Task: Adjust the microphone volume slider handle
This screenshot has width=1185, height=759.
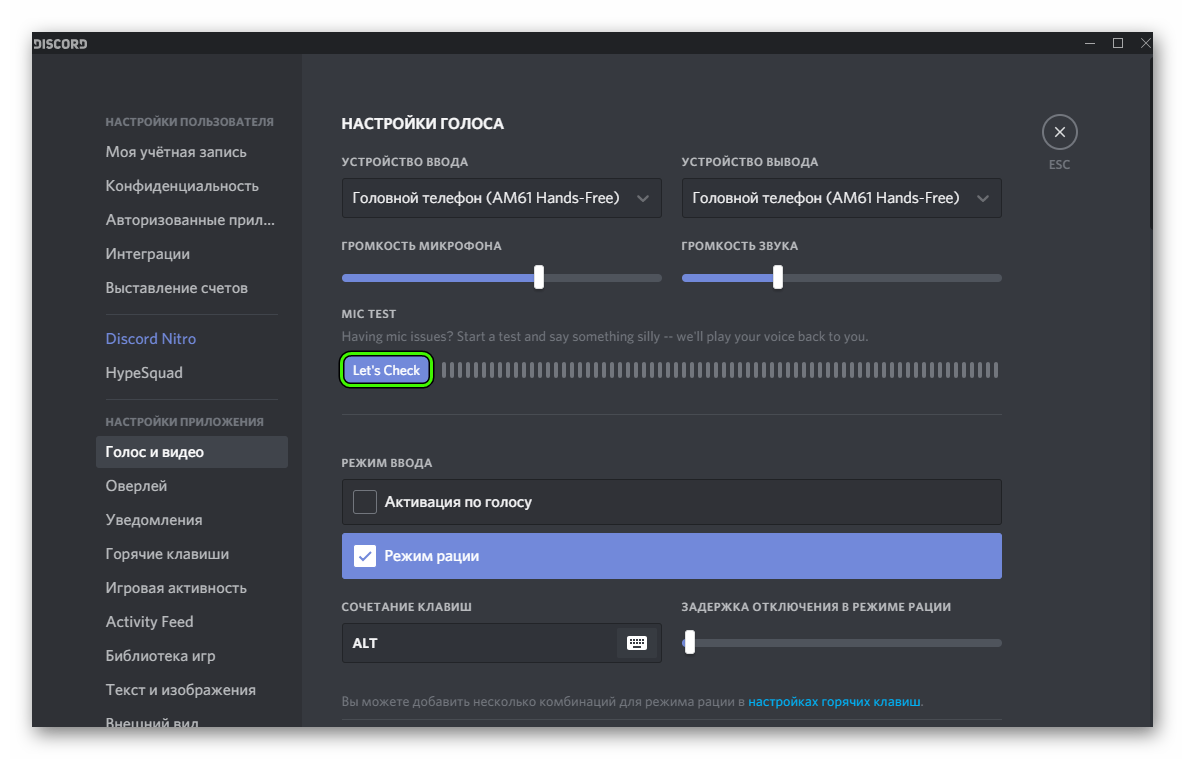Action: pos(539,277)
